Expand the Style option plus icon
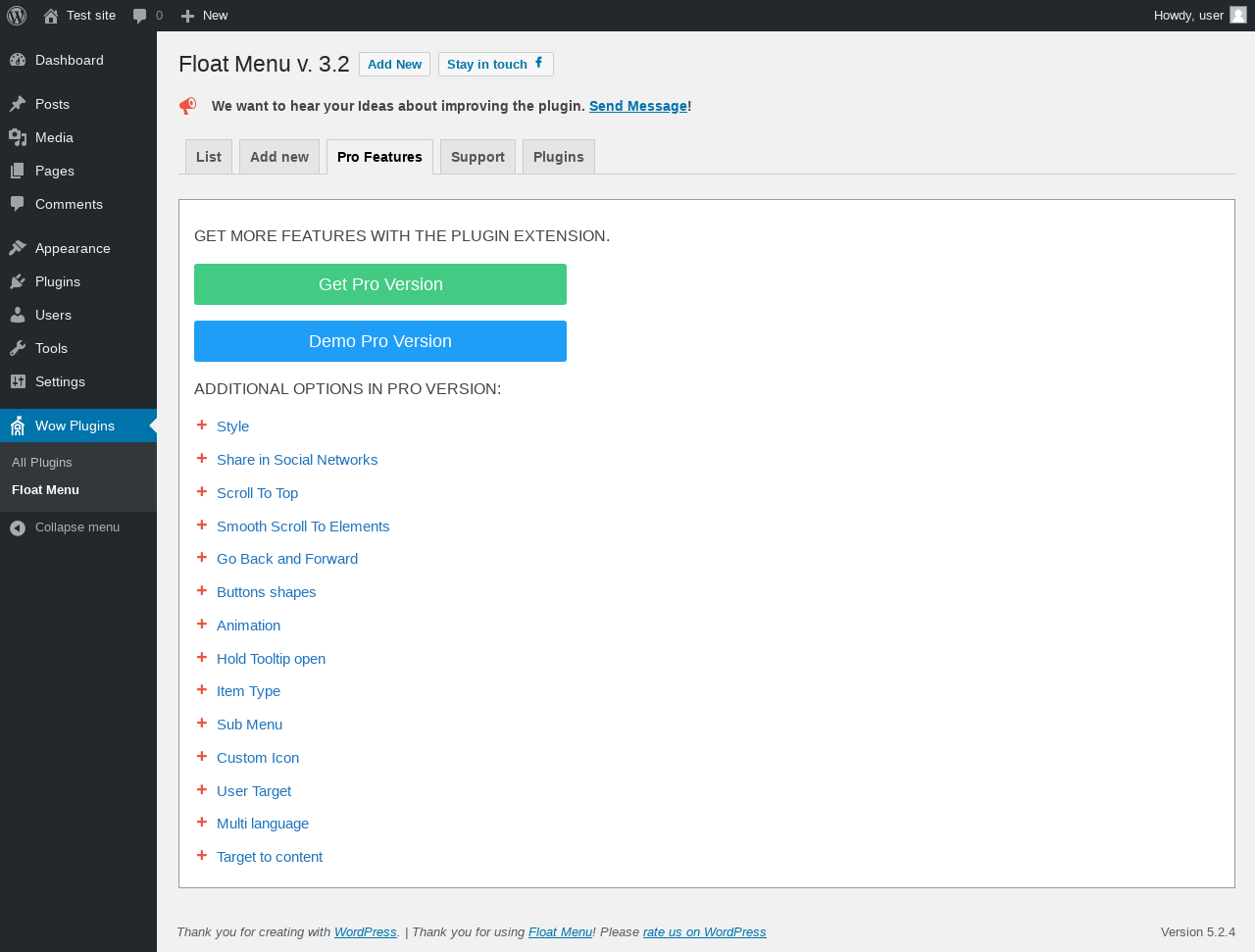 click(x=202, y=425)
